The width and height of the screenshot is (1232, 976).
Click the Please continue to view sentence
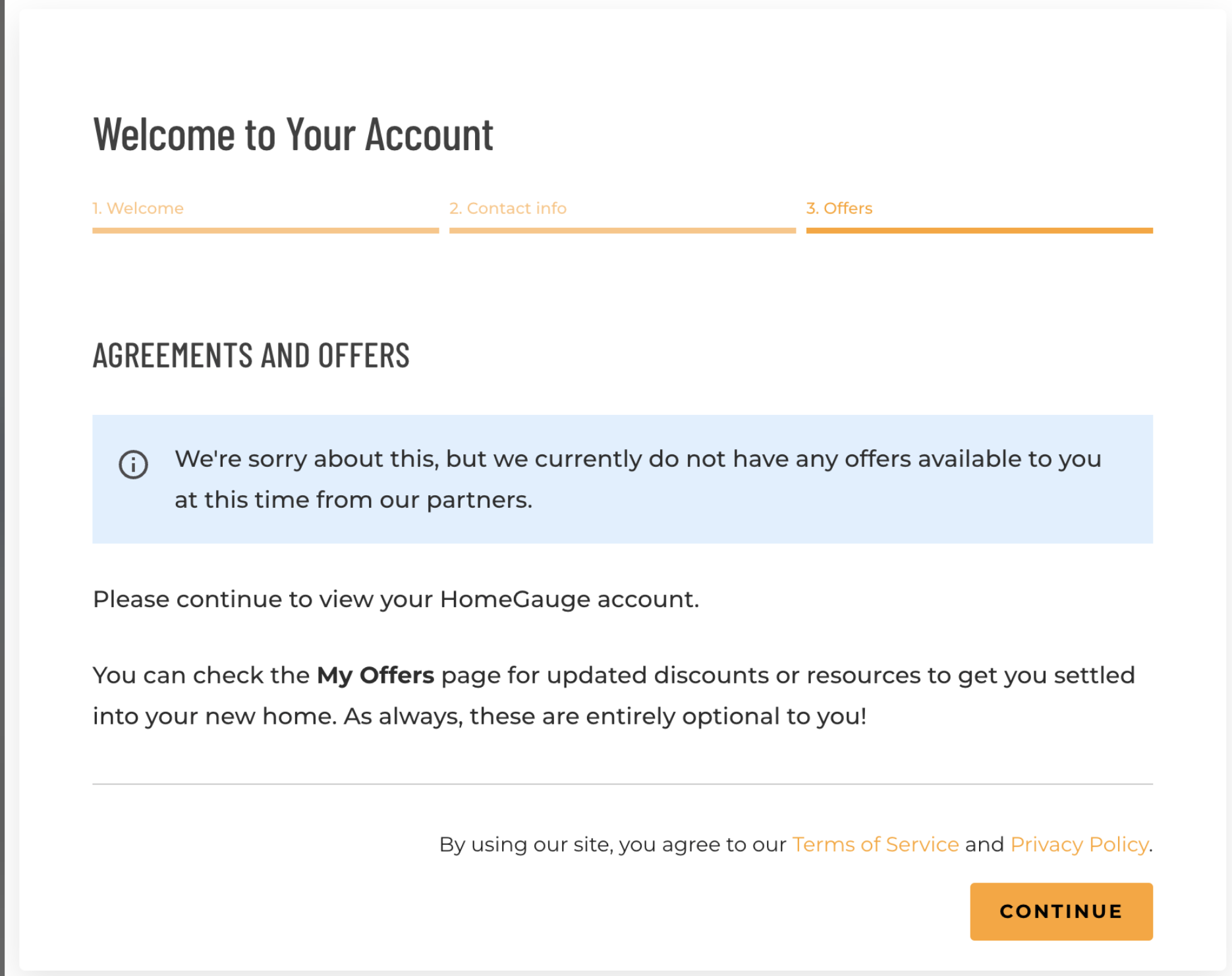pos(264,599)
